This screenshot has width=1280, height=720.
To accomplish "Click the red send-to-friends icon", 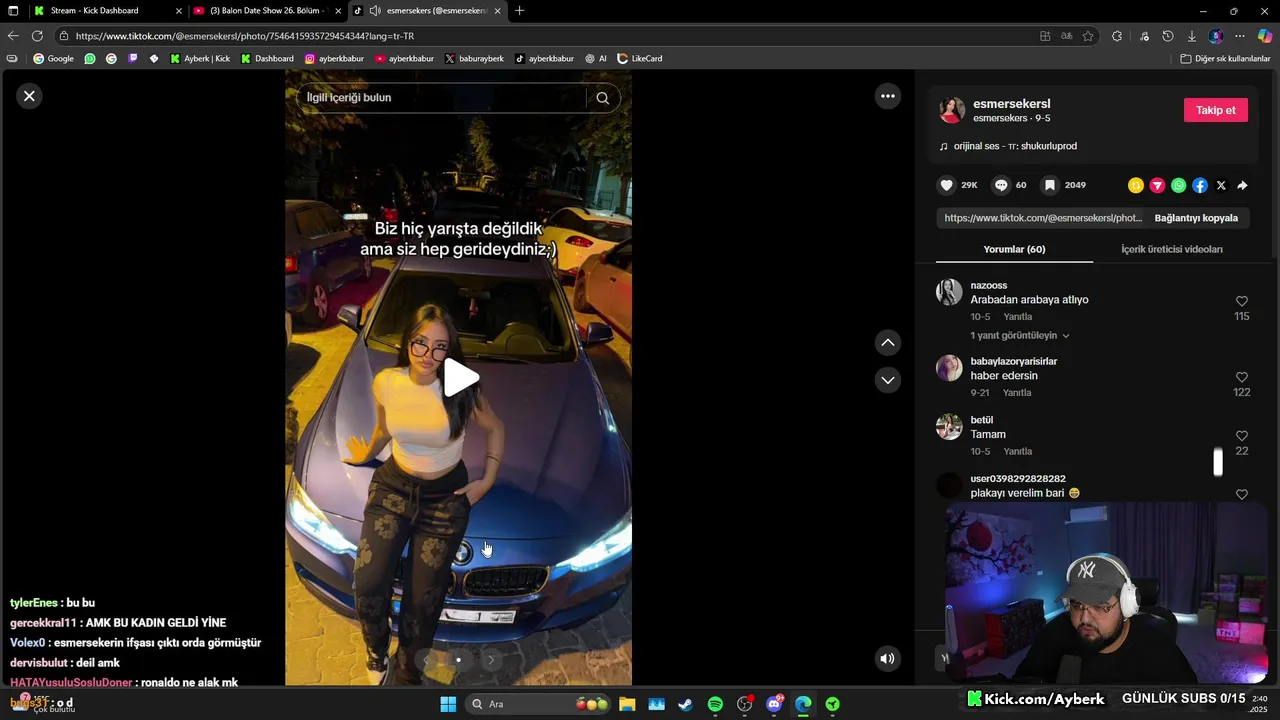I will [1157, 185].
